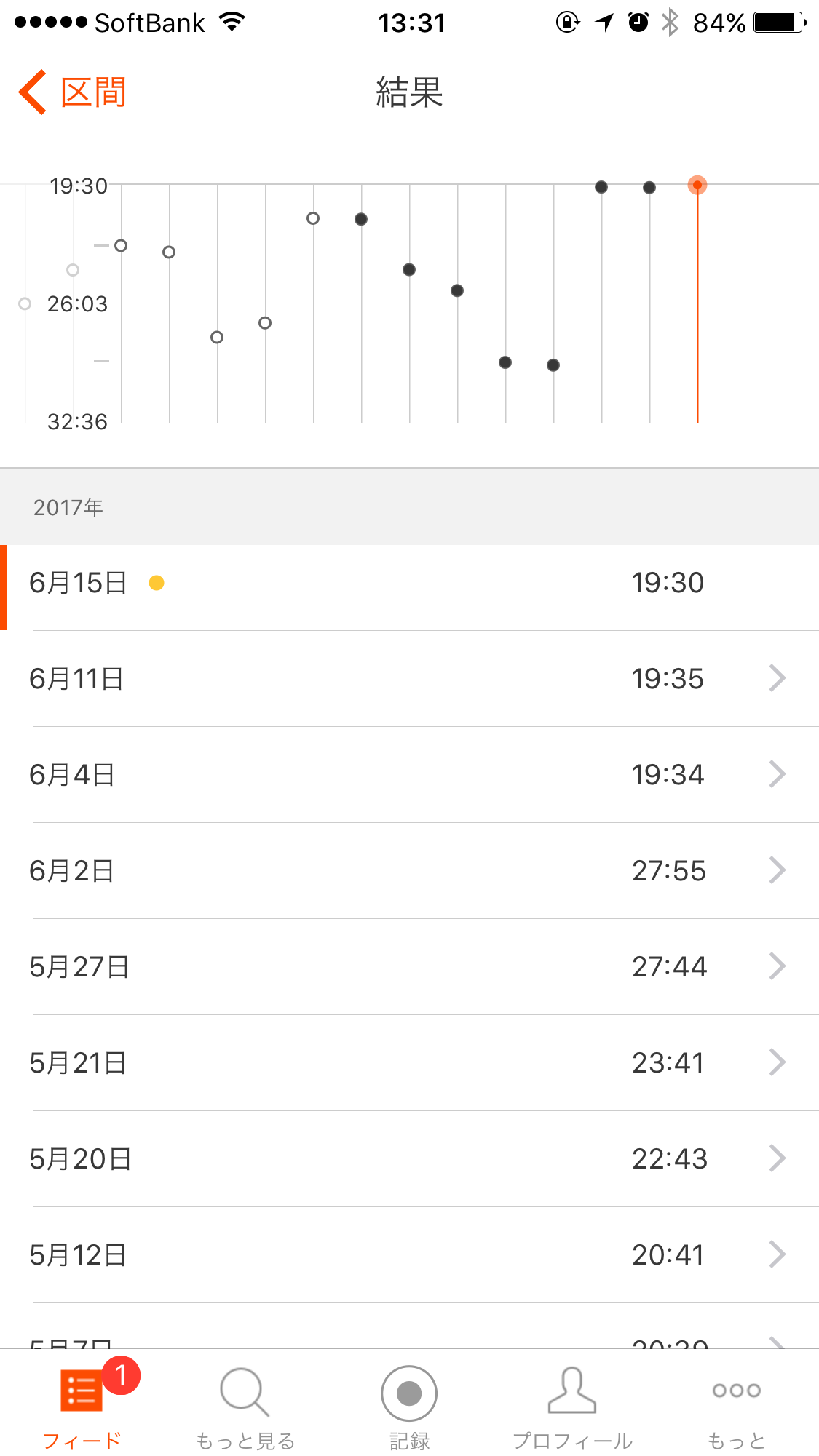
Task: Open the Profile person icon
Action: [572, 1391]
